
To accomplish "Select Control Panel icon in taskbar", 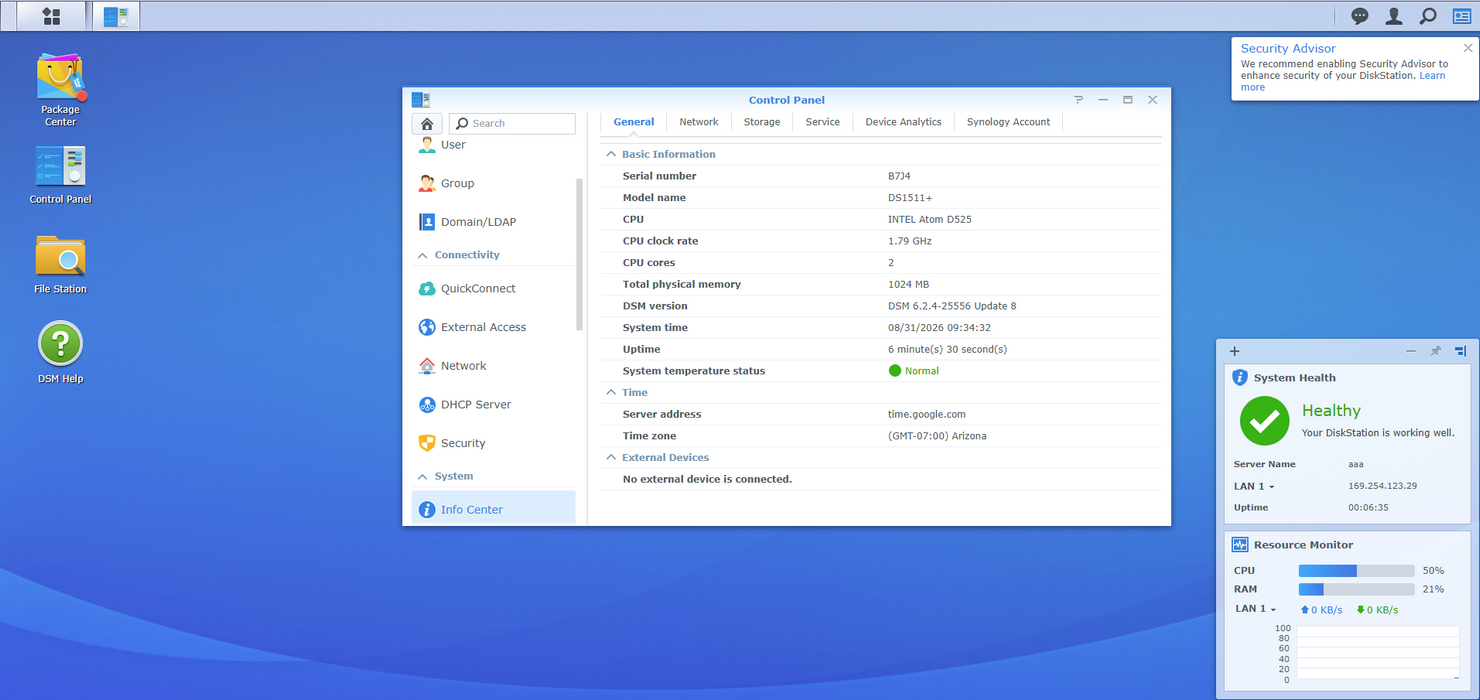I will click(116, 16).
